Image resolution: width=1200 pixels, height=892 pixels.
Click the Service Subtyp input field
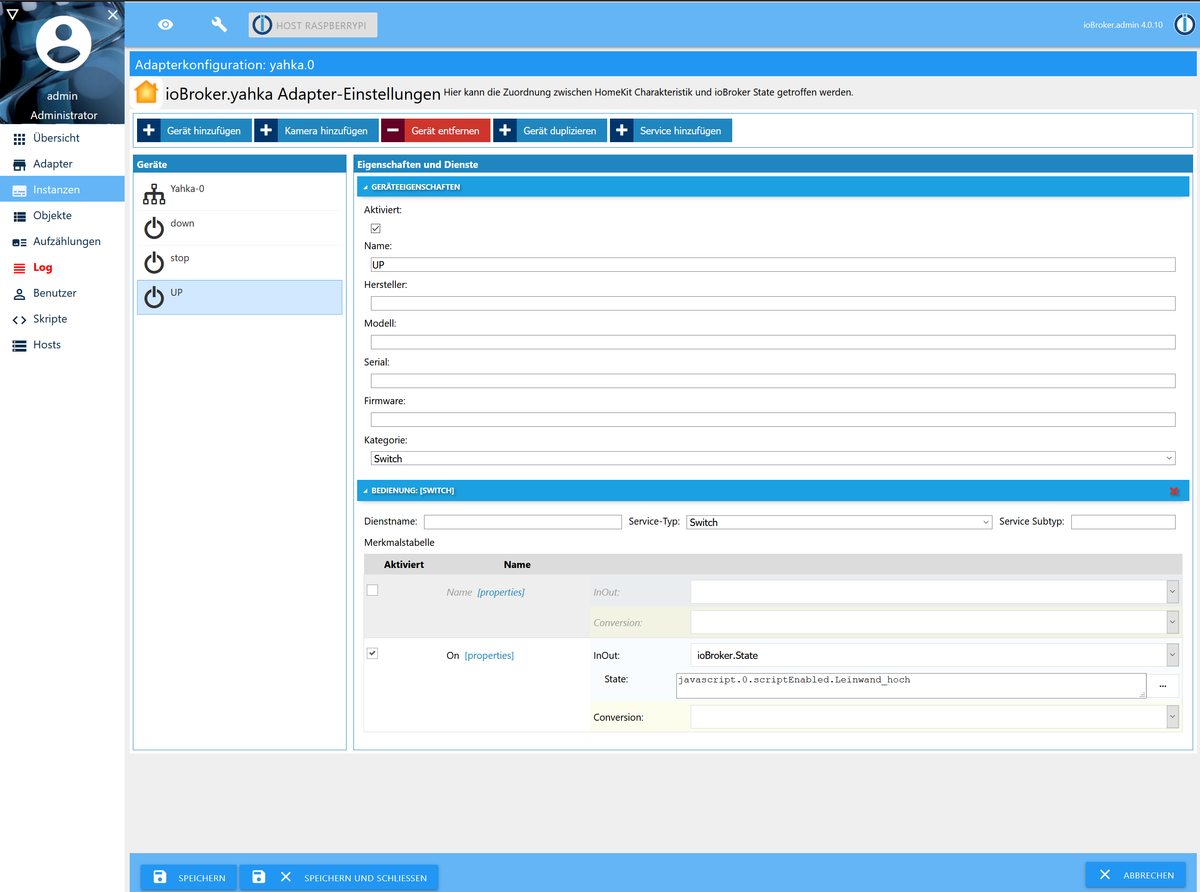[1123, 522]
